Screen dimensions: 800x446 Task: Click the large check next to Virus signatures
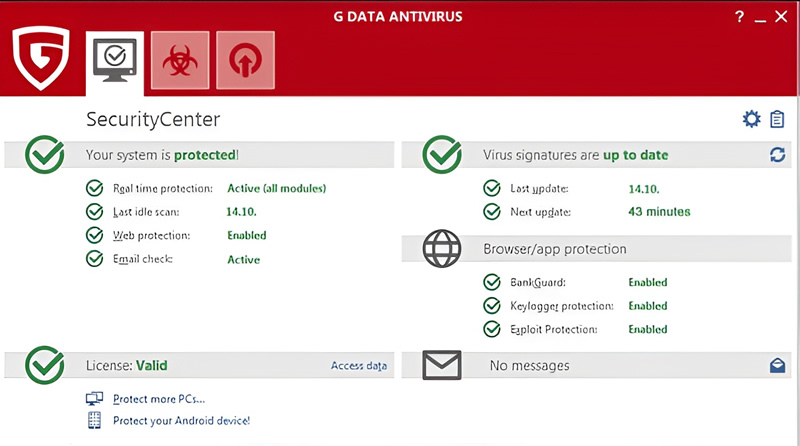coord(442,155)
